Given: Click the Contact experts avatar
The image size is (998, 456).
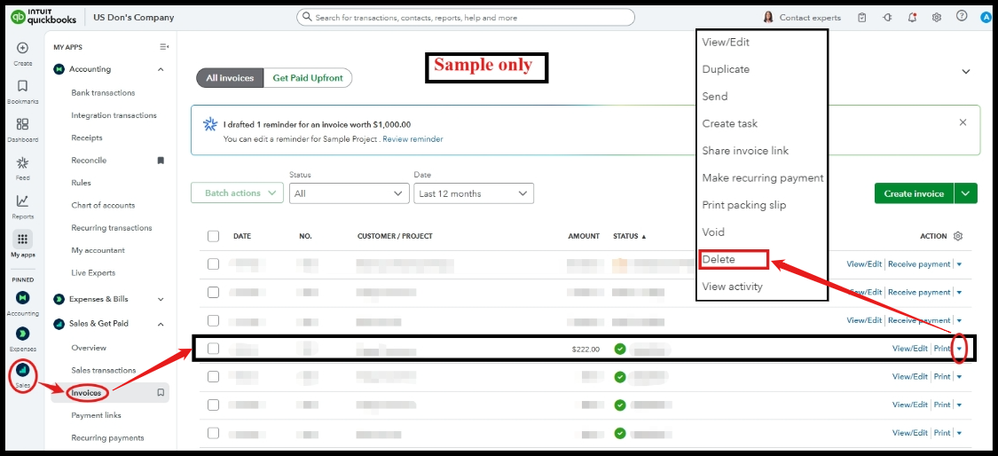Looking at the screenshot, I should coord(768,17).
